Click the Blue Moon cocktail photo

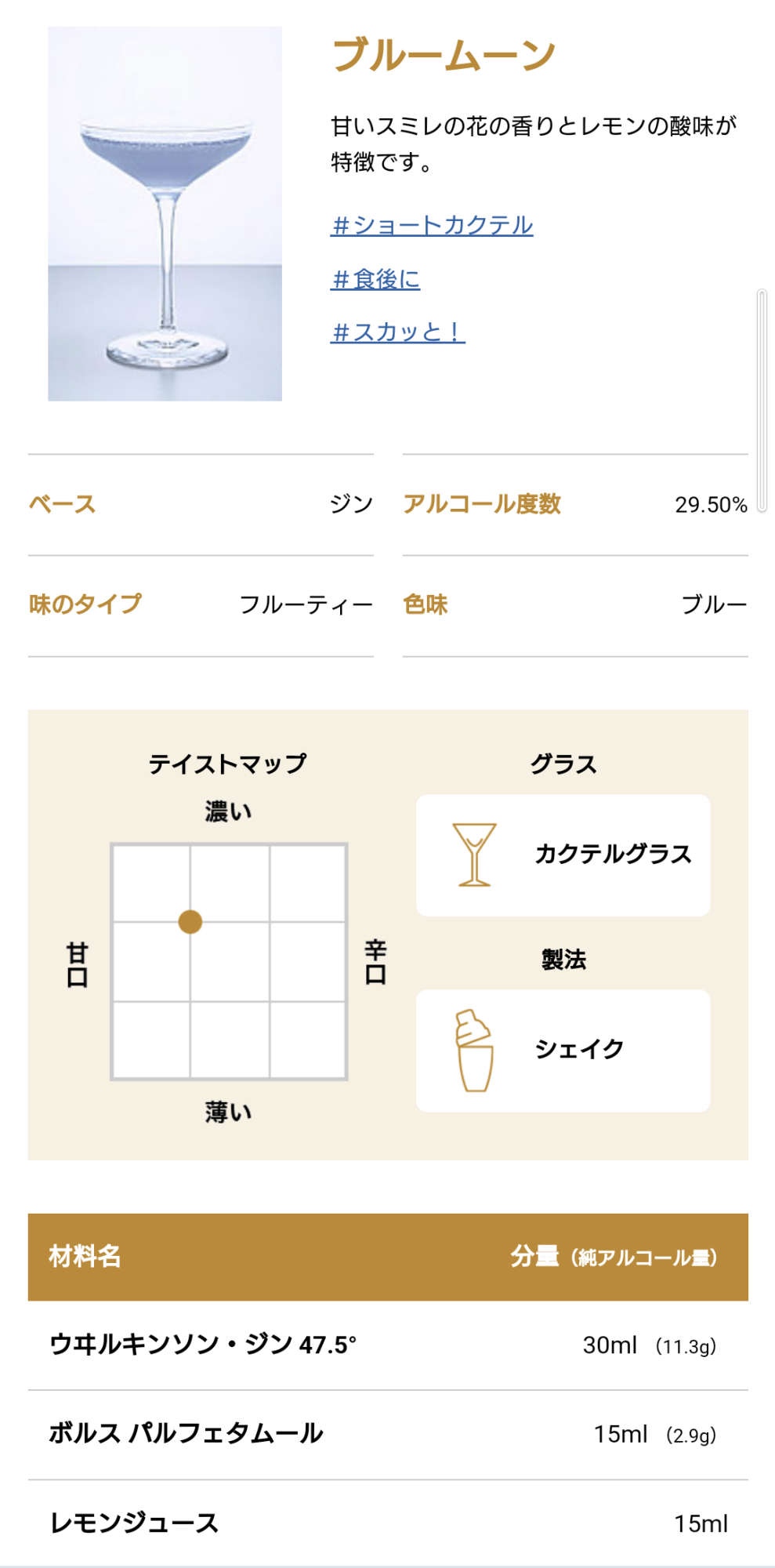(165, 213)
